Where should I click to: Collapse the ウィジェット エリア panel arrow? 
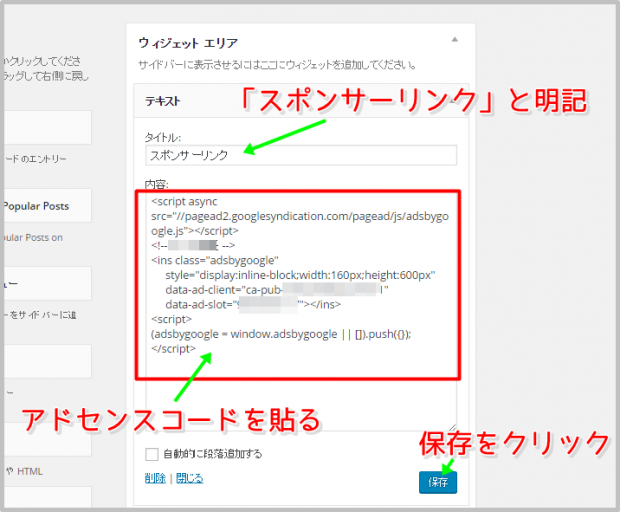(455, 39)
